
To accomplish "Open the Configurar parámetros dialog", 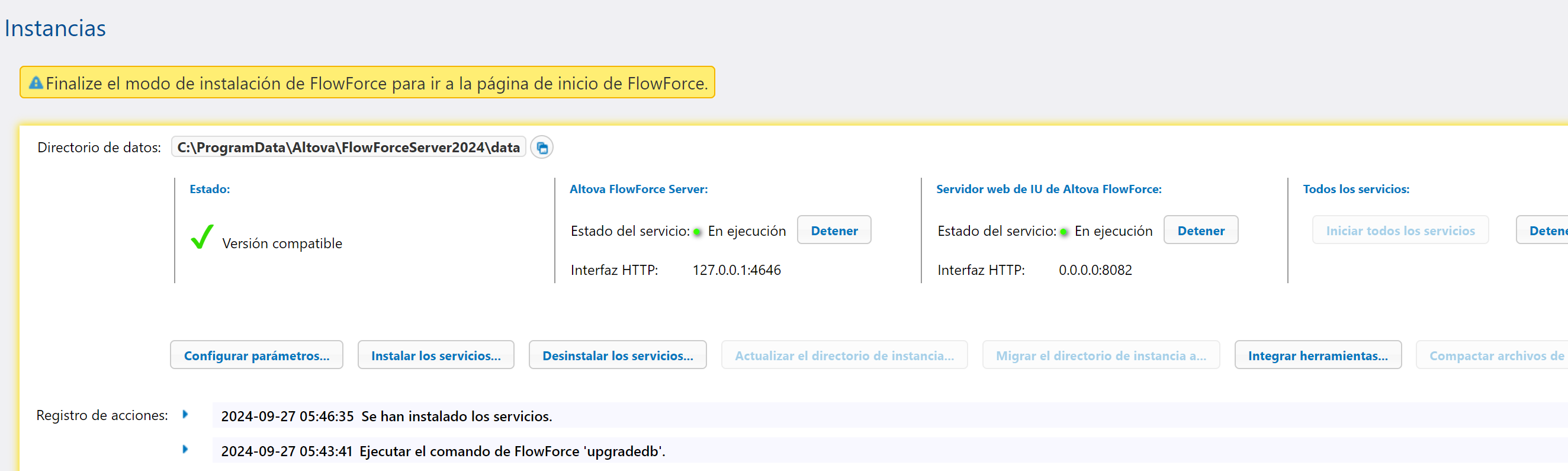I will coord(256,355).
